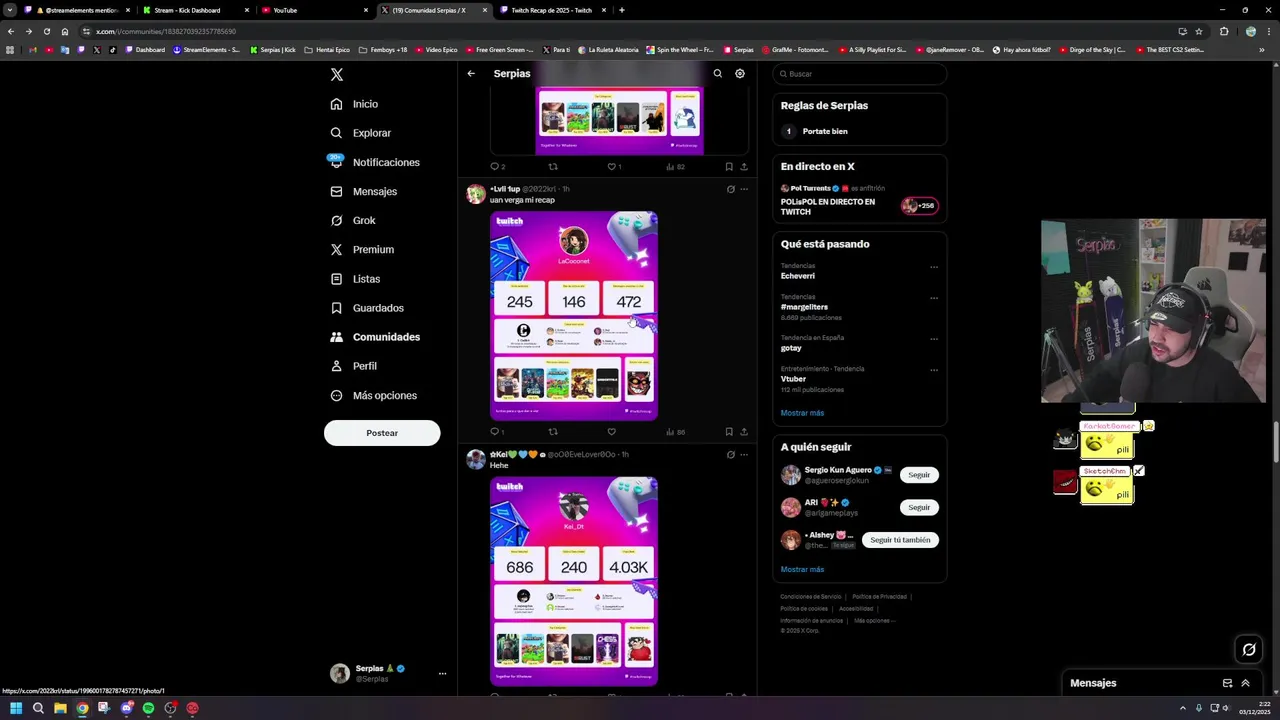Open the X logo home icon

337,74
